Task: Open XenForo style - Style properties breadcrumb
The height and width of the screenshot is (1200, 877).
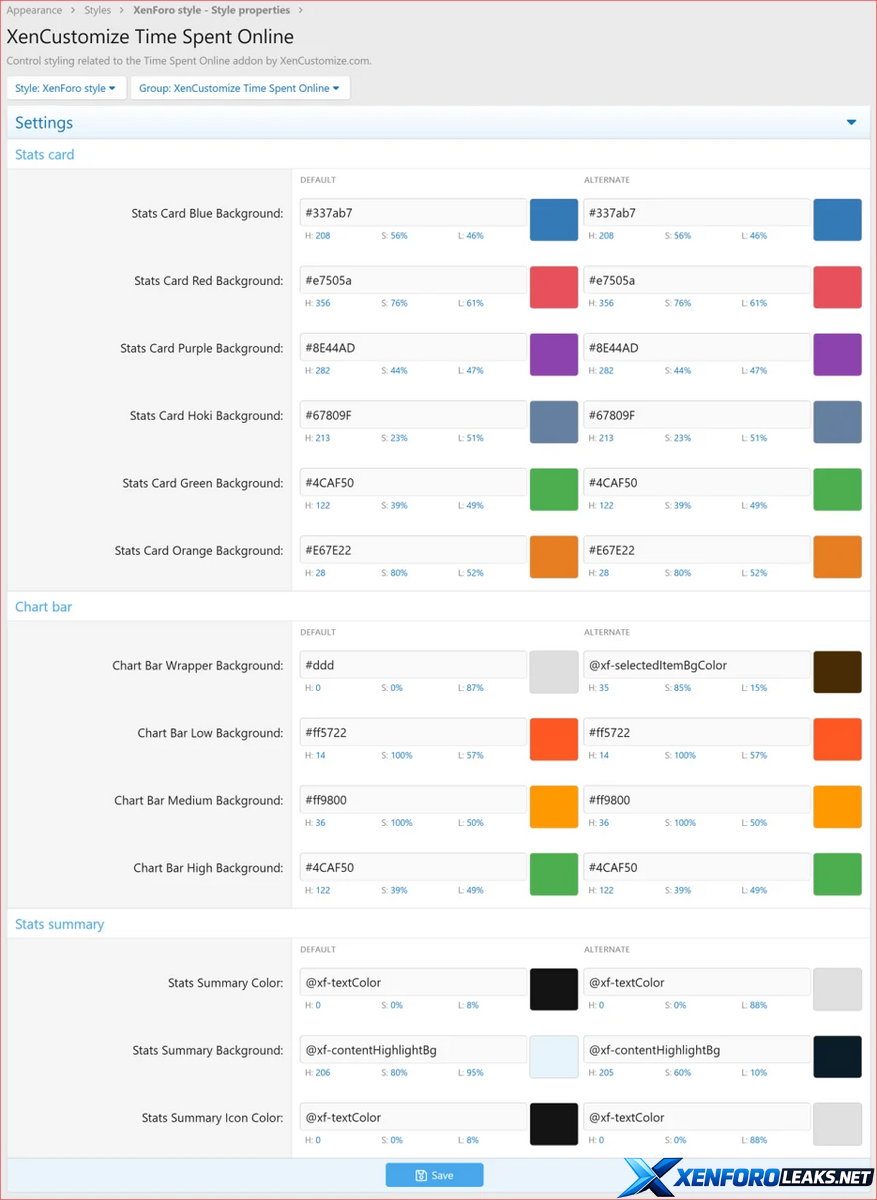Action: point(211,10)
